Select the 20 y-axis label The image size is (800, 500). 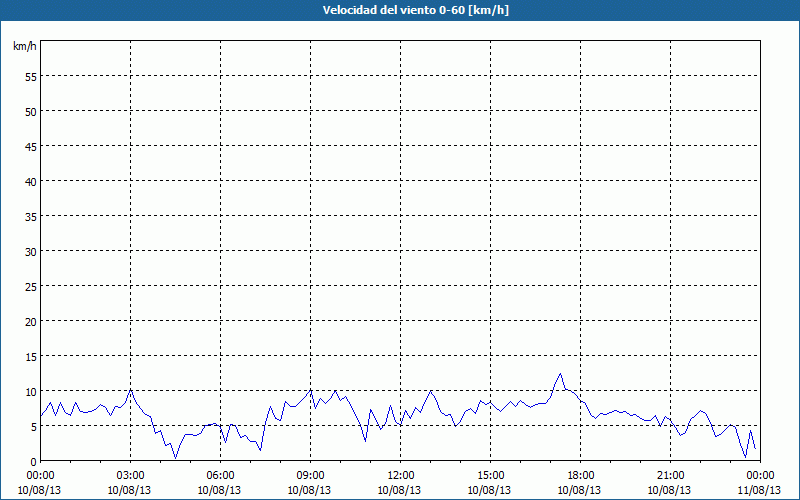click(x=31, y=321)
